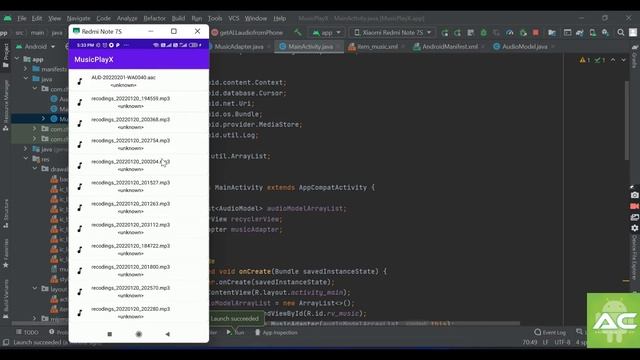Select recodings_20220120_202754.mp3 song
The width and height of the screenshot is (640, 360).
tap(139, 144)
